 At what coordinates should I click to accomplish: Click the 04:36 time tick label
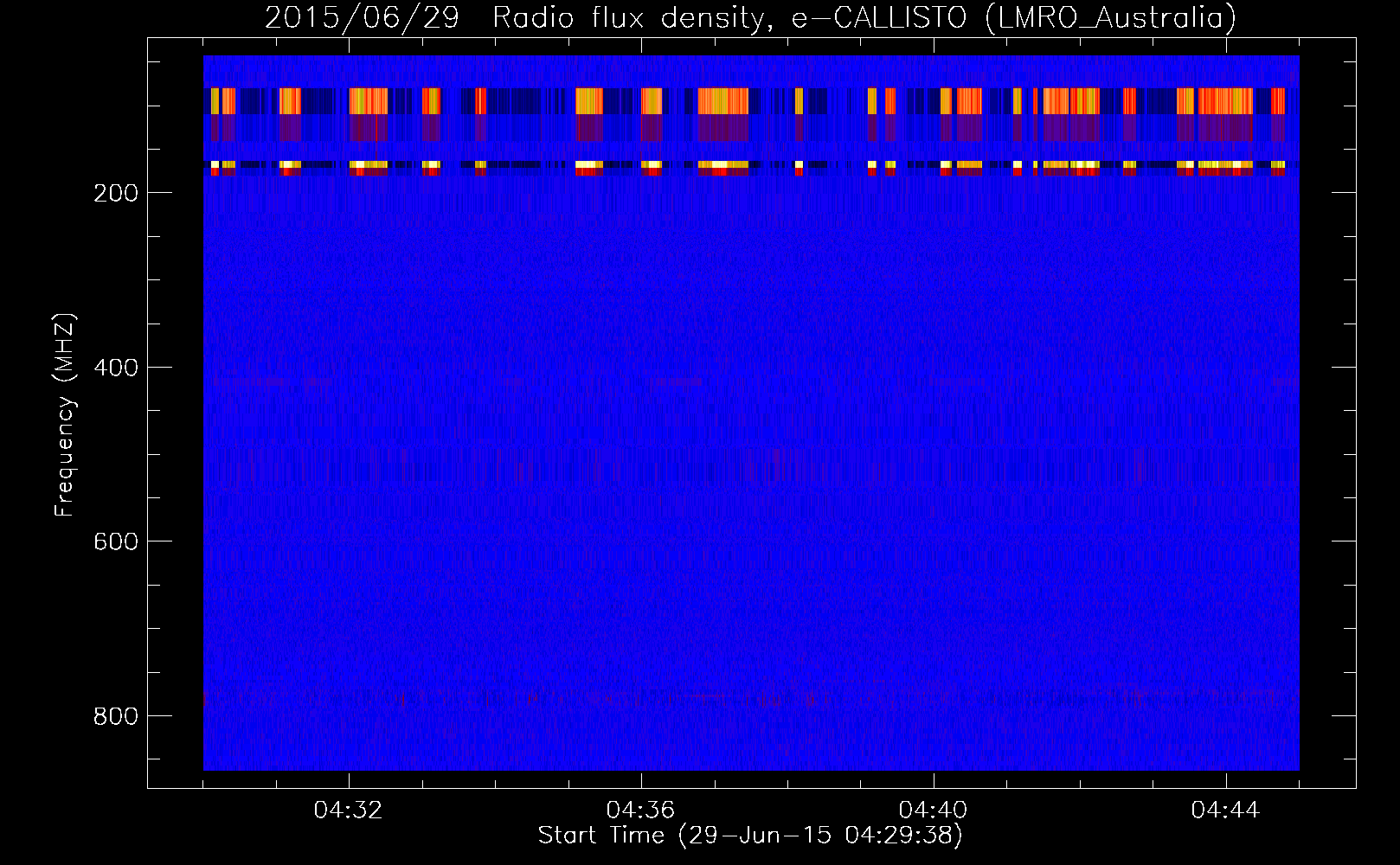point(641,811)
